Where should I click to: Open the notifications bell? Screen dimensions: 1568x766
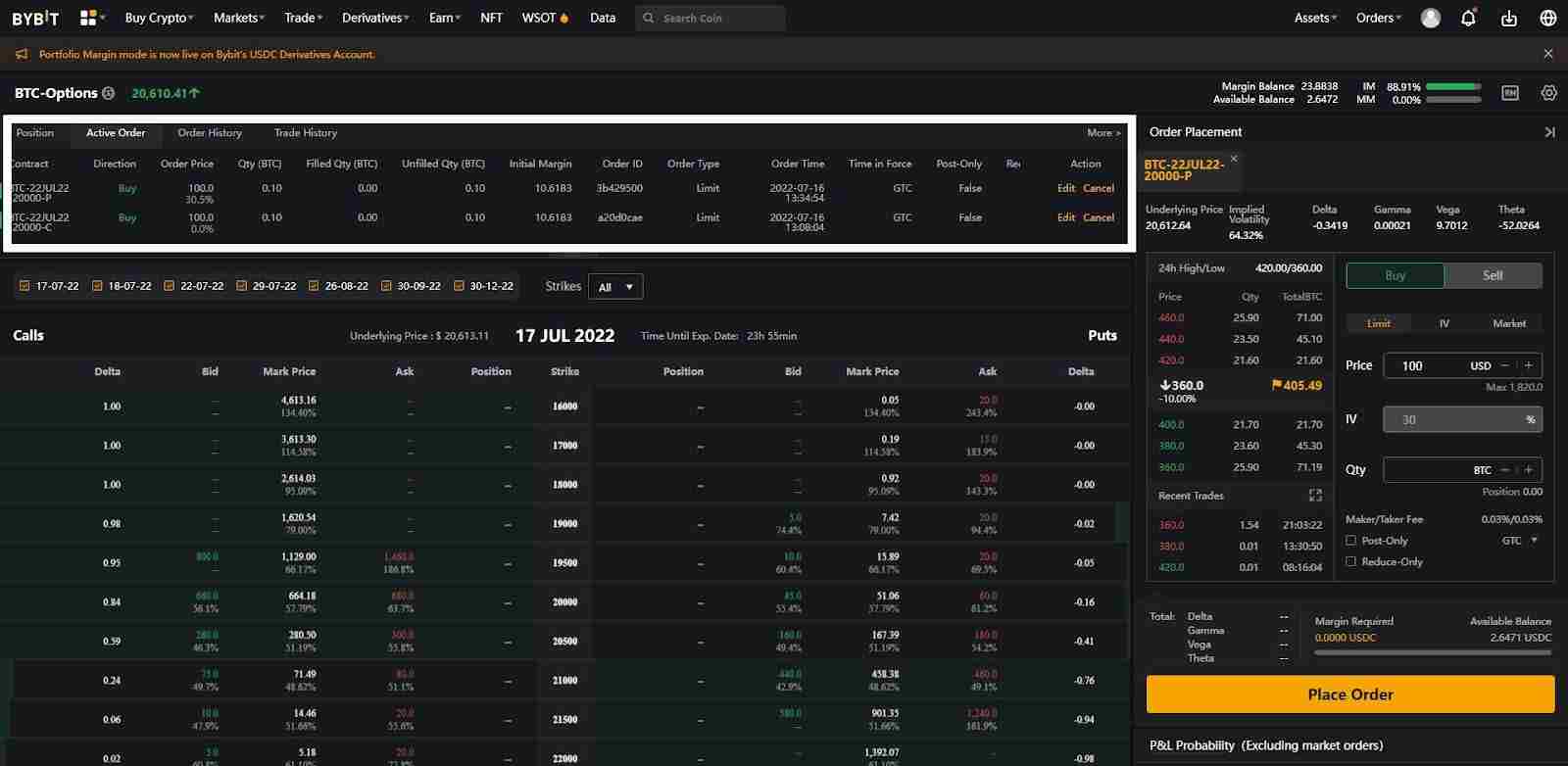1468,18
